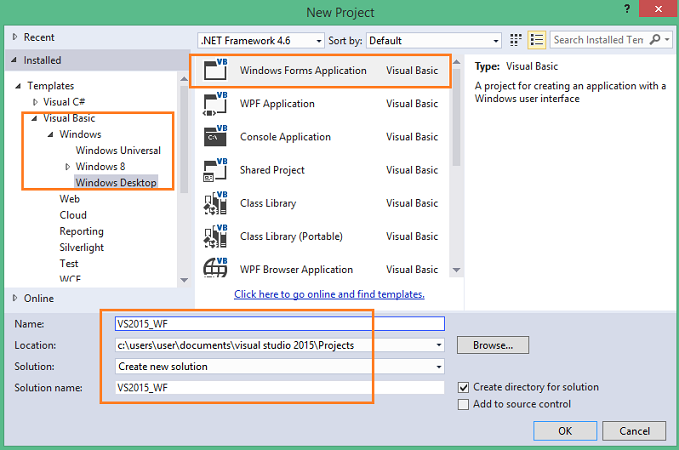
Task: Select the Reporting template category
Action: (81, 231)
